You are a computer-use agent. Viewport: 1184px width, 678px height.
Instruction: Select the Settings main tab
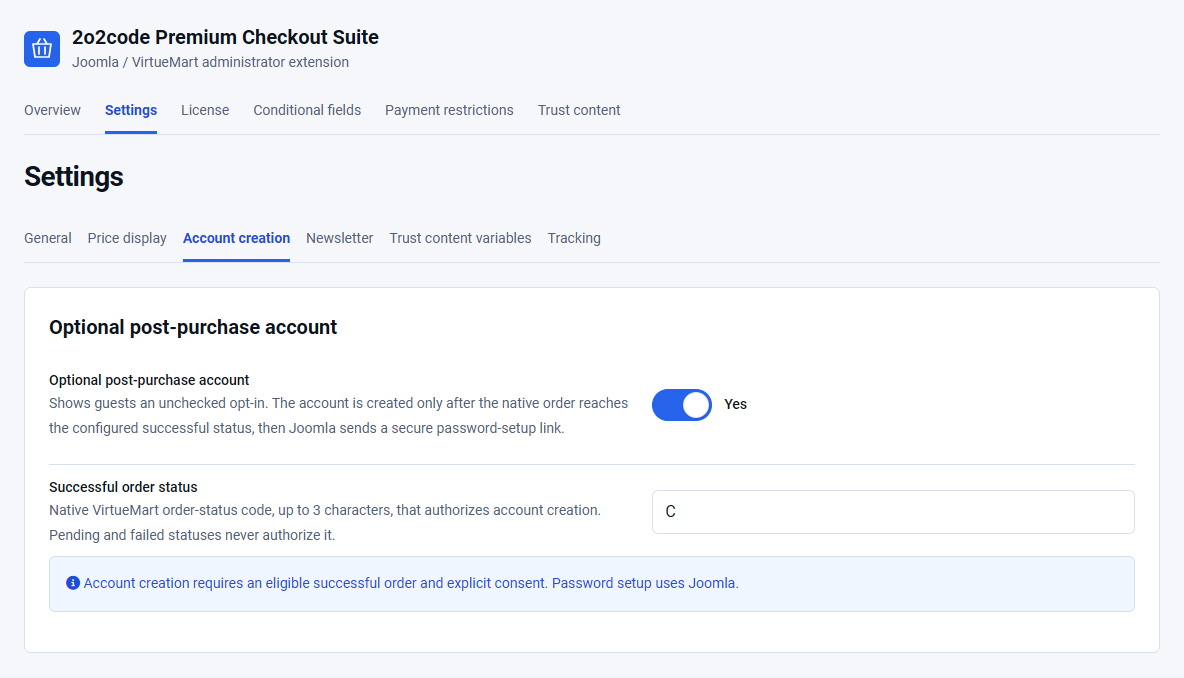coord(131,110)
